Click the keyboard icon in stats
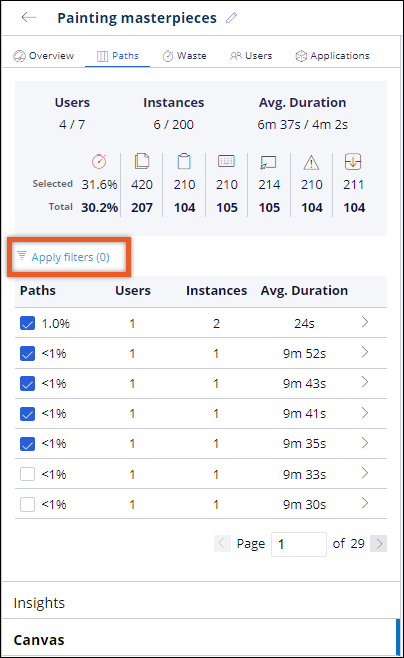 click(227, 161)
